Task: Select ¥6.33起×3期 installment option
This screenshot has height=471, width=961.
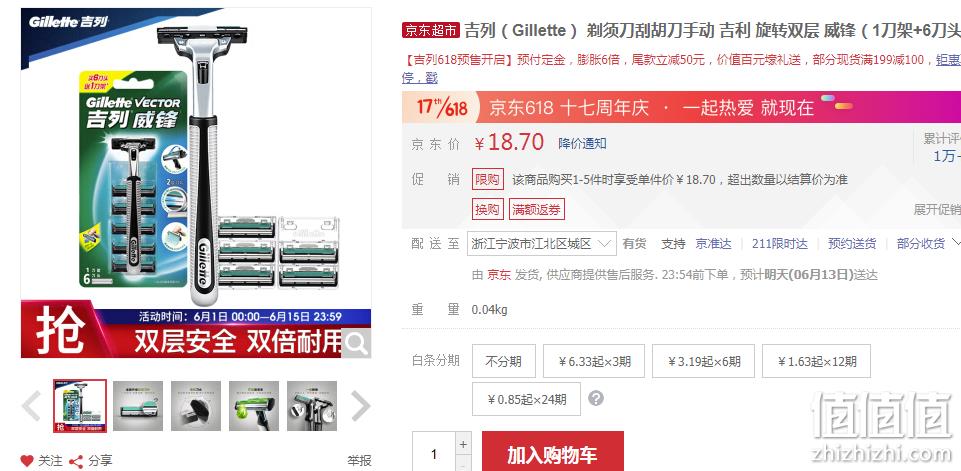Action: pyautogui.click(x=593, y=361)
